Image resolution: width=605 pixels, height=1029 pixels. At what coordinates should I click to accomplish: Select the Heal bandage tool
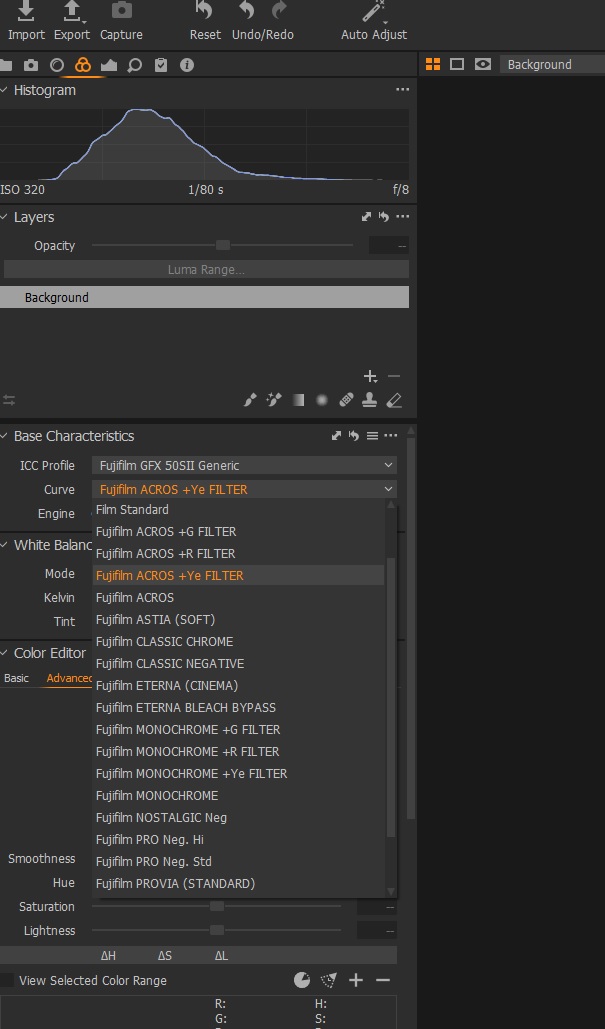click(x=346, y=400)
